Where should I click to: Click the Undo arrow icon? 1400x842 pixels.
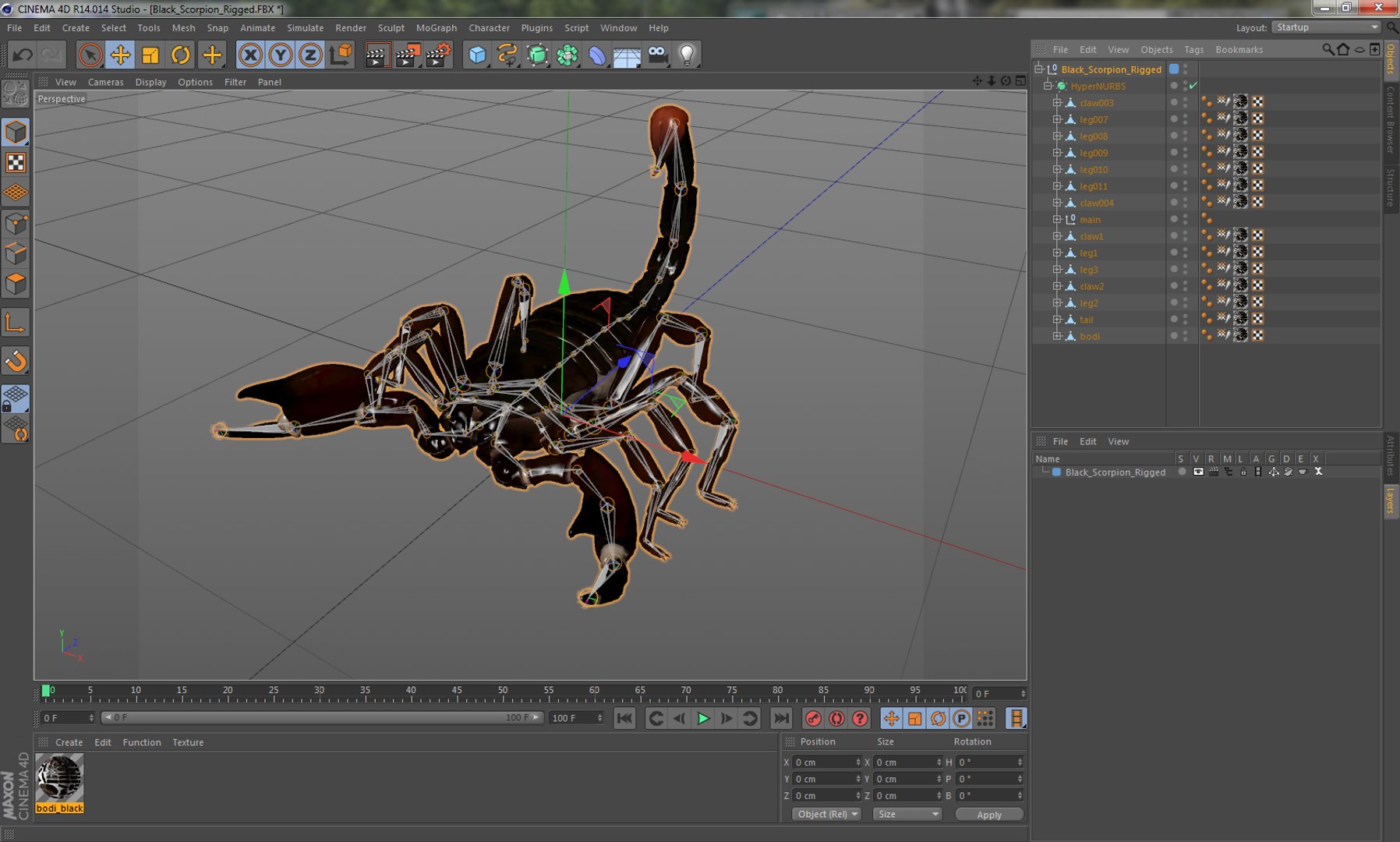[23, 55]
